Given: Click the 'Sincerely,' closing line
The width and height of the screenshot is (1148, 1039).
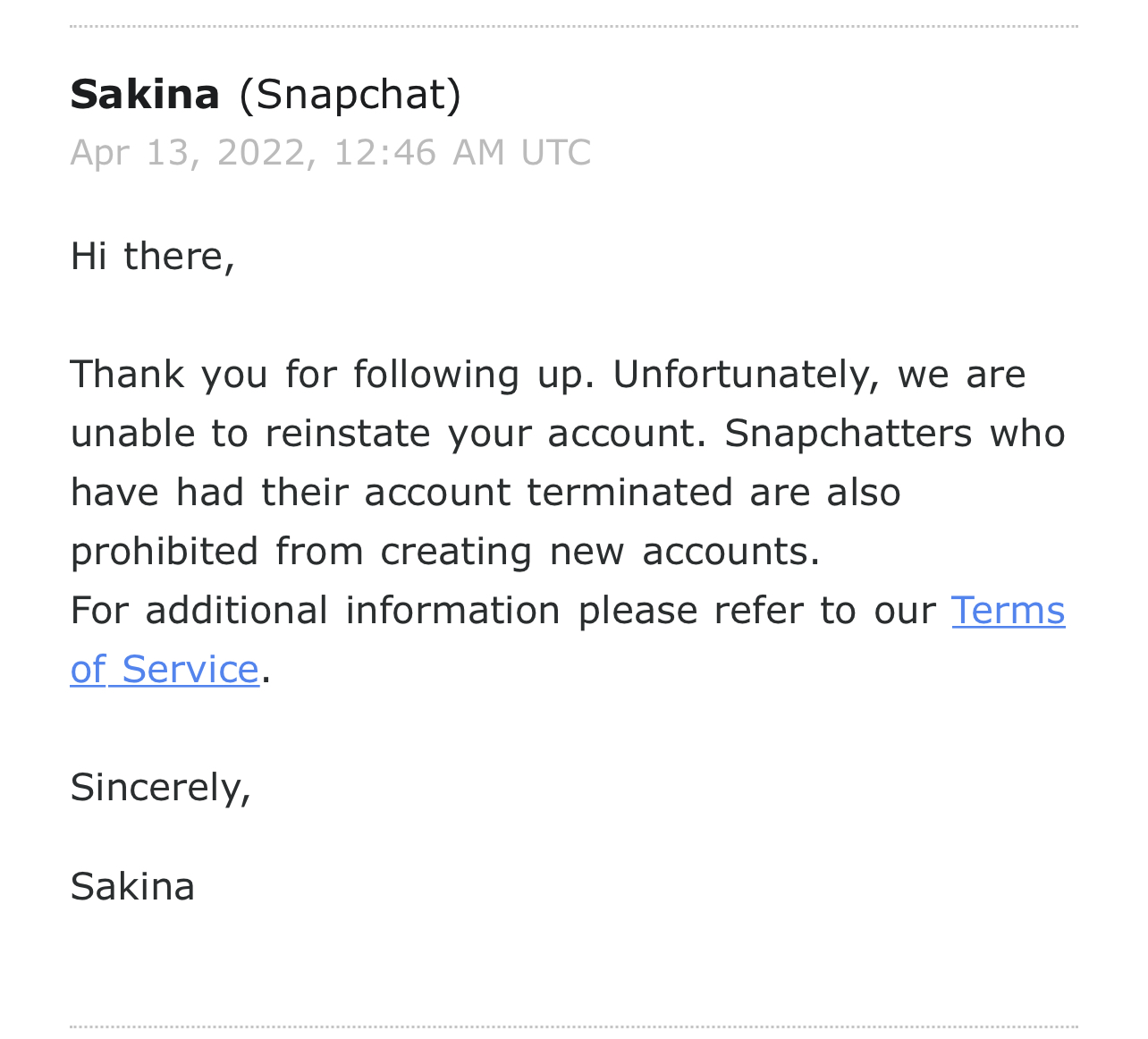Looking at the screenshot, I should [161, 788].
